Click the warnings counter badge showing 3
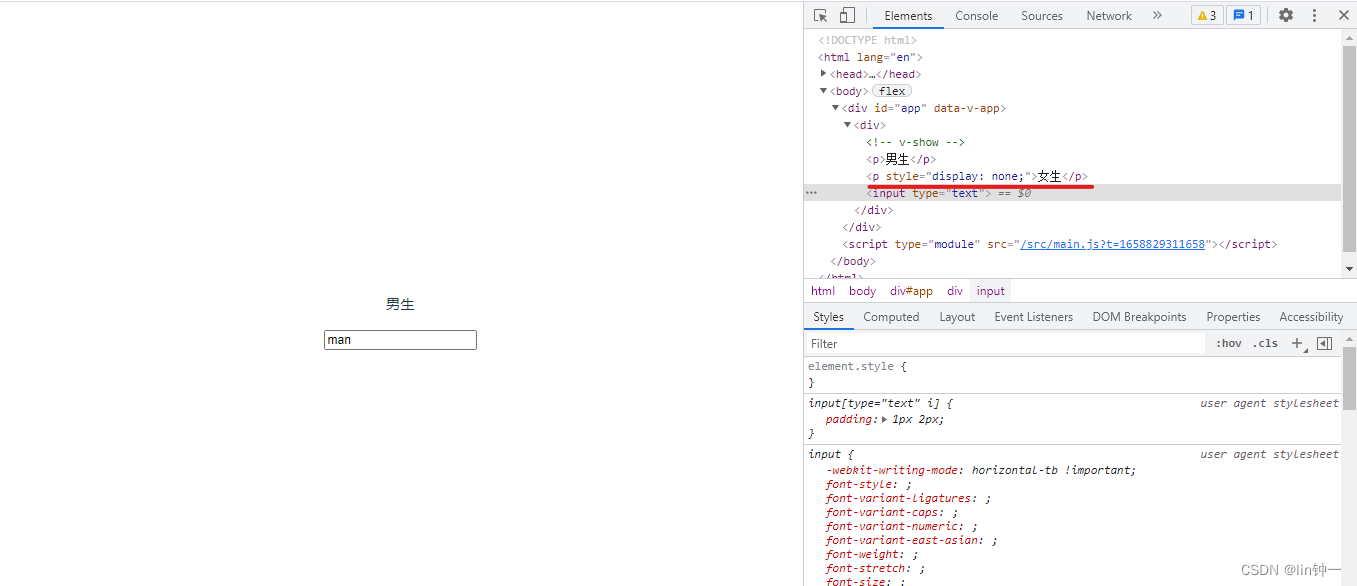 click(1207, 15)
